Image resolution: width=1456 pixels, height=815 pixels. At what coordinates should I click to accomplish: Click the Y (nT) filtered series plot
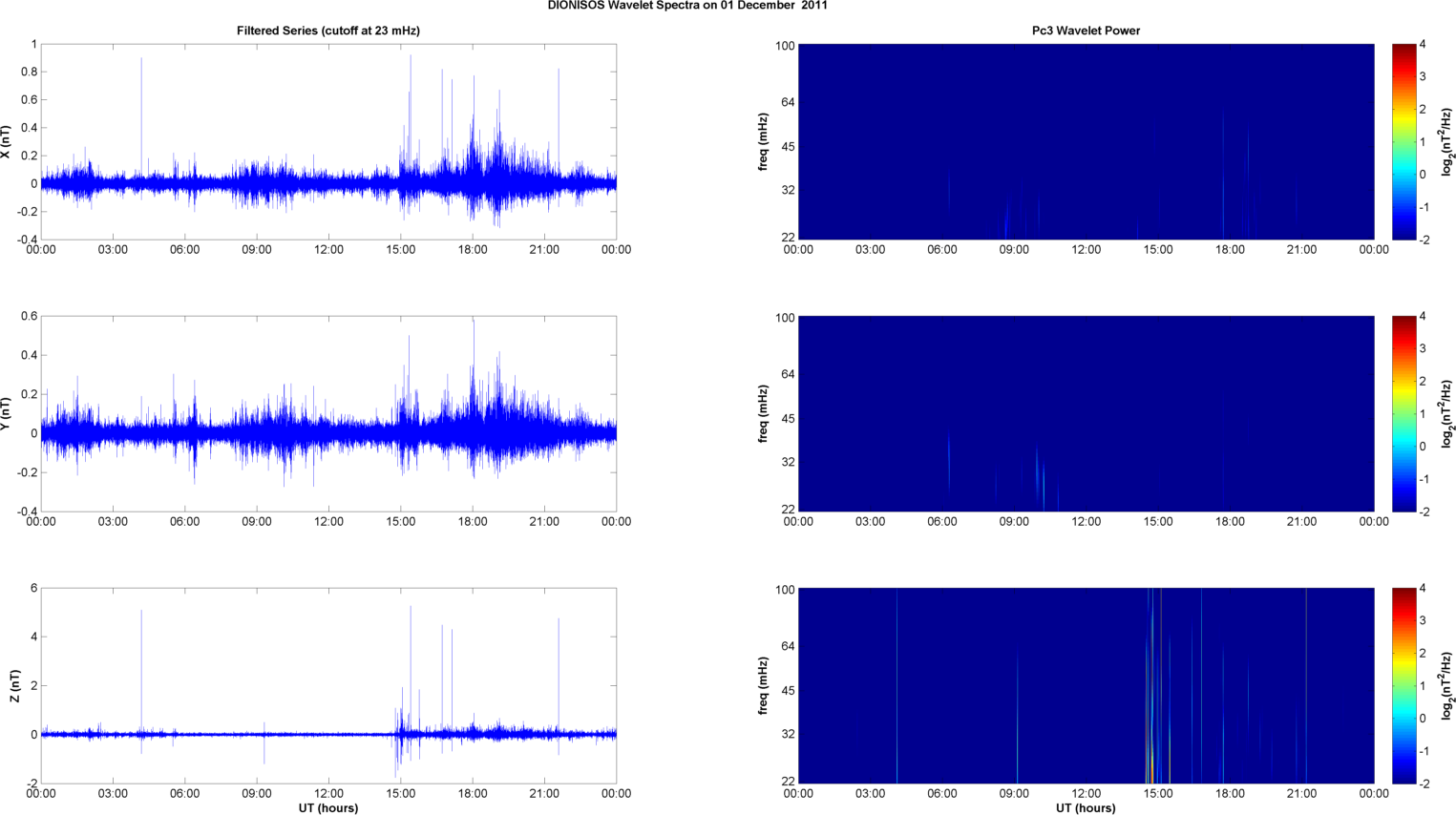click(x=328, y=413)
